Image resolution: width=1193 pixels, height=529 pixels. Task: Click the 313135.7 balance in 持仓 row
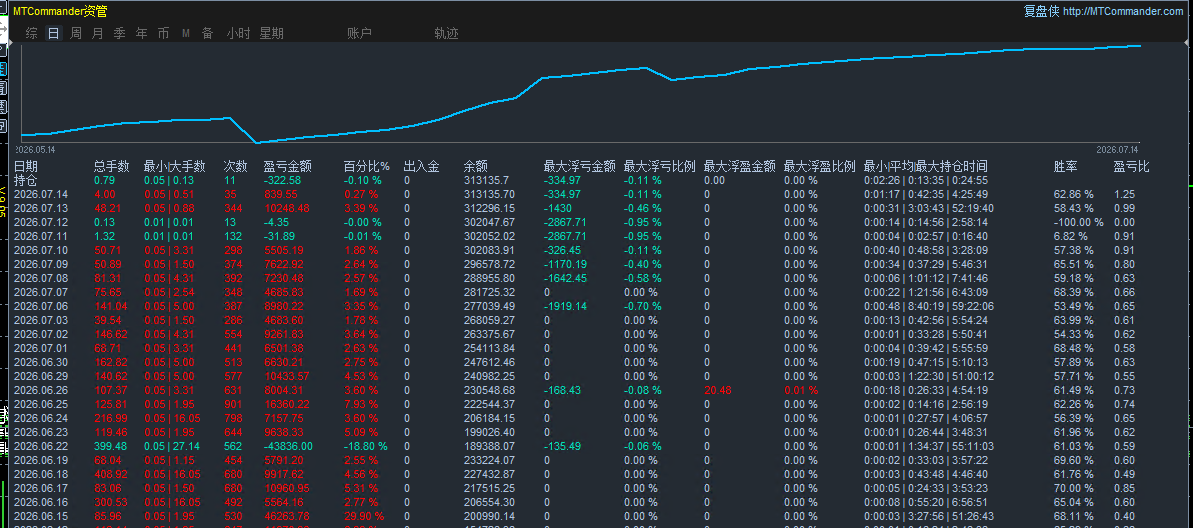tap(486, 180)
